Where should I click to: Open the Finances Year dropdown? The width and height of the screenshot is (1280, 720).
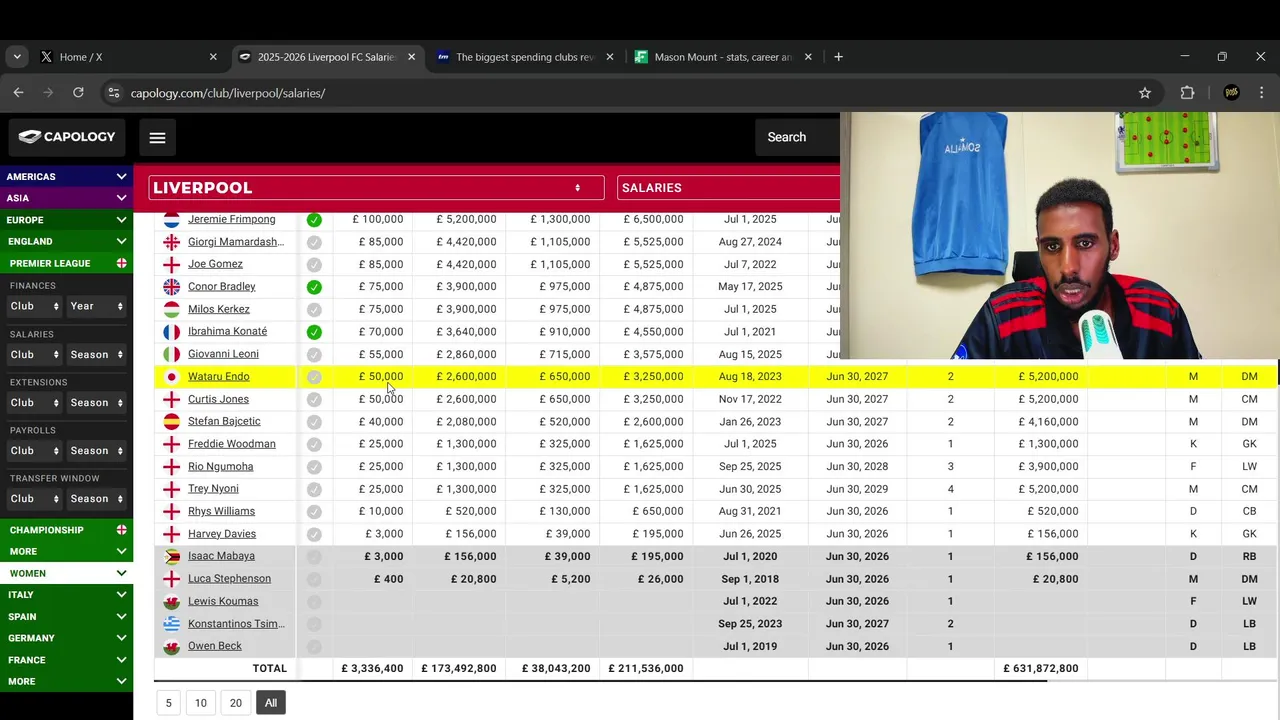[97, 306]
